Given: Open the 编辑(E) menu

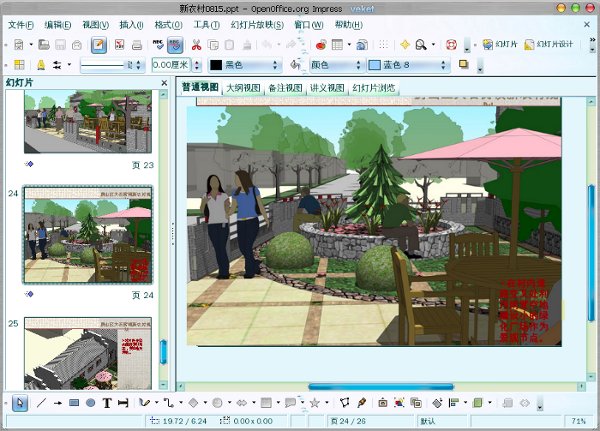Looking at the screenshot, I should pyautogui.click(x=58, y=25).
